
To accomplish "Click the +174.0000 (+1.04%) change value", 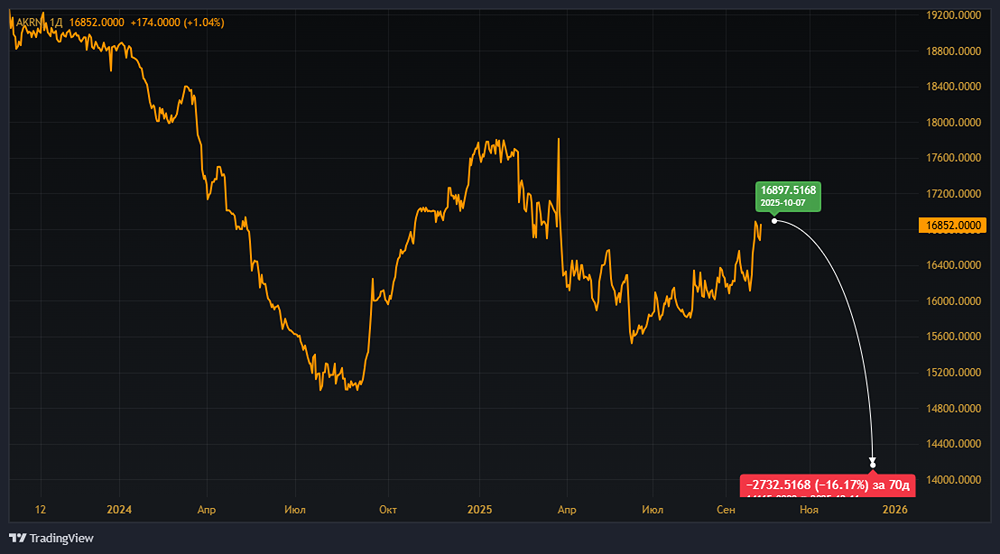I will [177, 22].
